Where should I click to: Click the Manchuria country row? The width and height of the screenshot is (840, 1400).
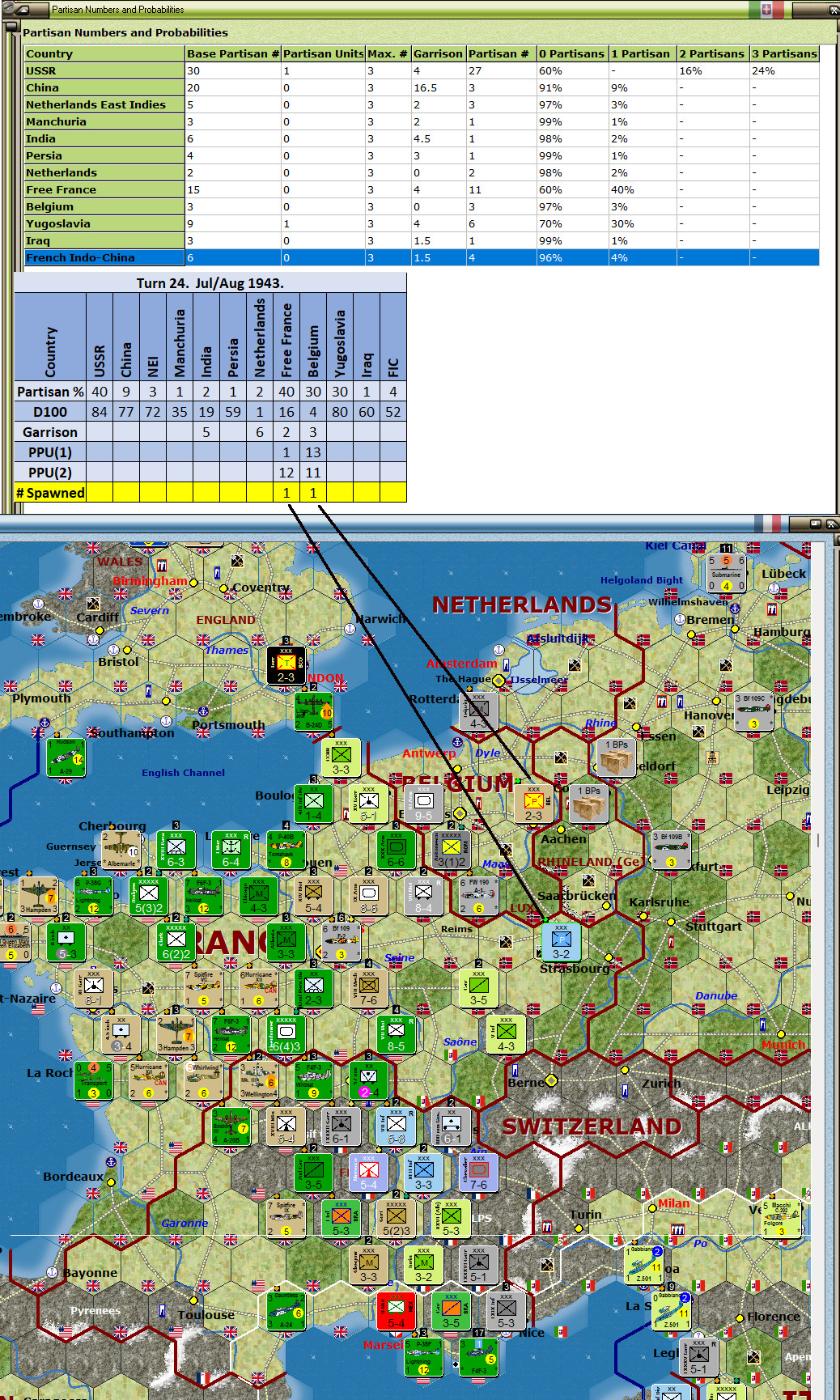pyautogui.click(x=421, y=121)
